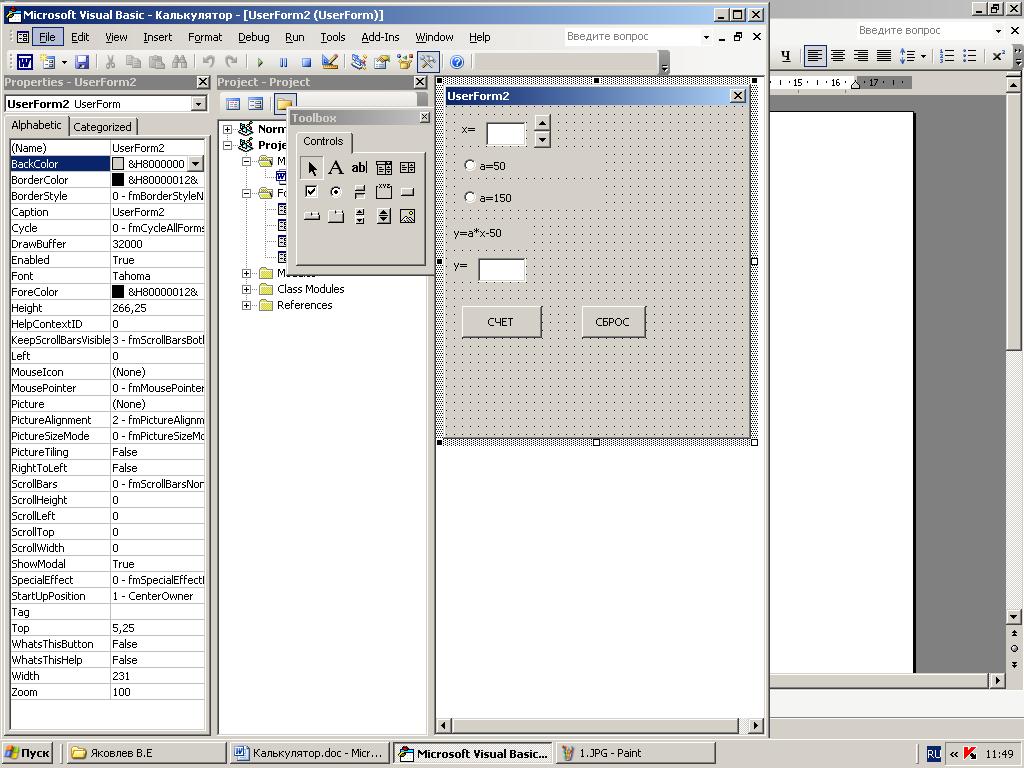Viewport: 1024px width, 768px height.
Task: Click the Reset stop toolbar icon
Action: (306, 63)
